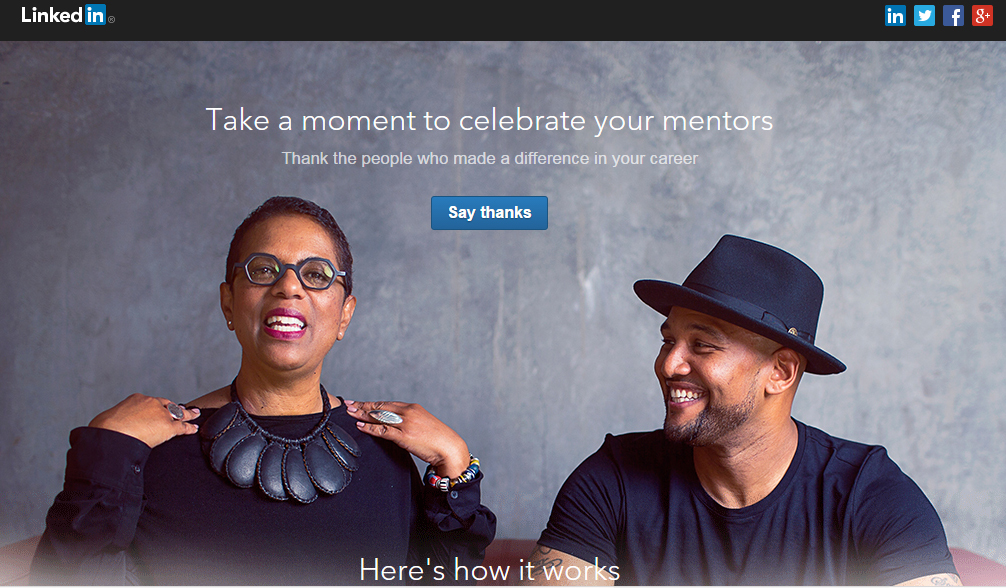Click the "Take a moment to celebrate" headline
This screenshot has width=1006, height=588.
click(489, 121)
